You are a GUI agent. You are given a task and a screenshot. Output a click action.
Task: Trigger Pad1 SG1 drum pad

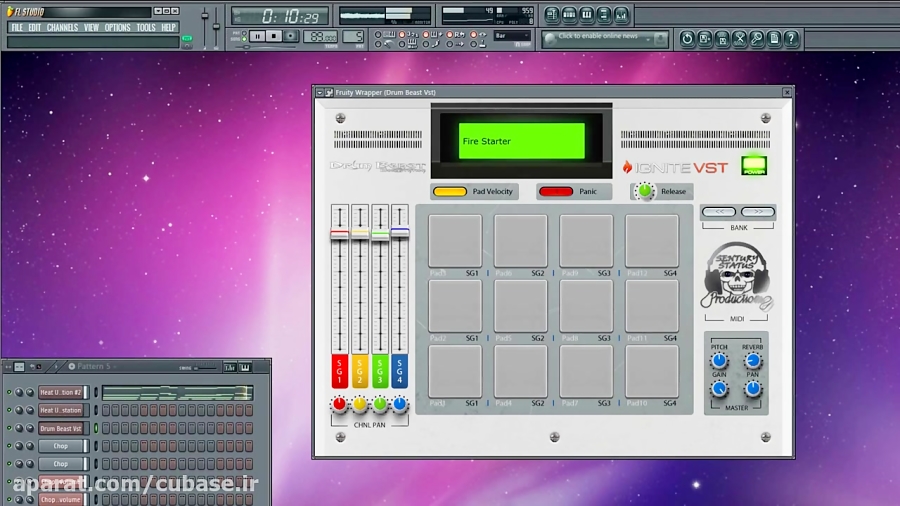[455, 371]
